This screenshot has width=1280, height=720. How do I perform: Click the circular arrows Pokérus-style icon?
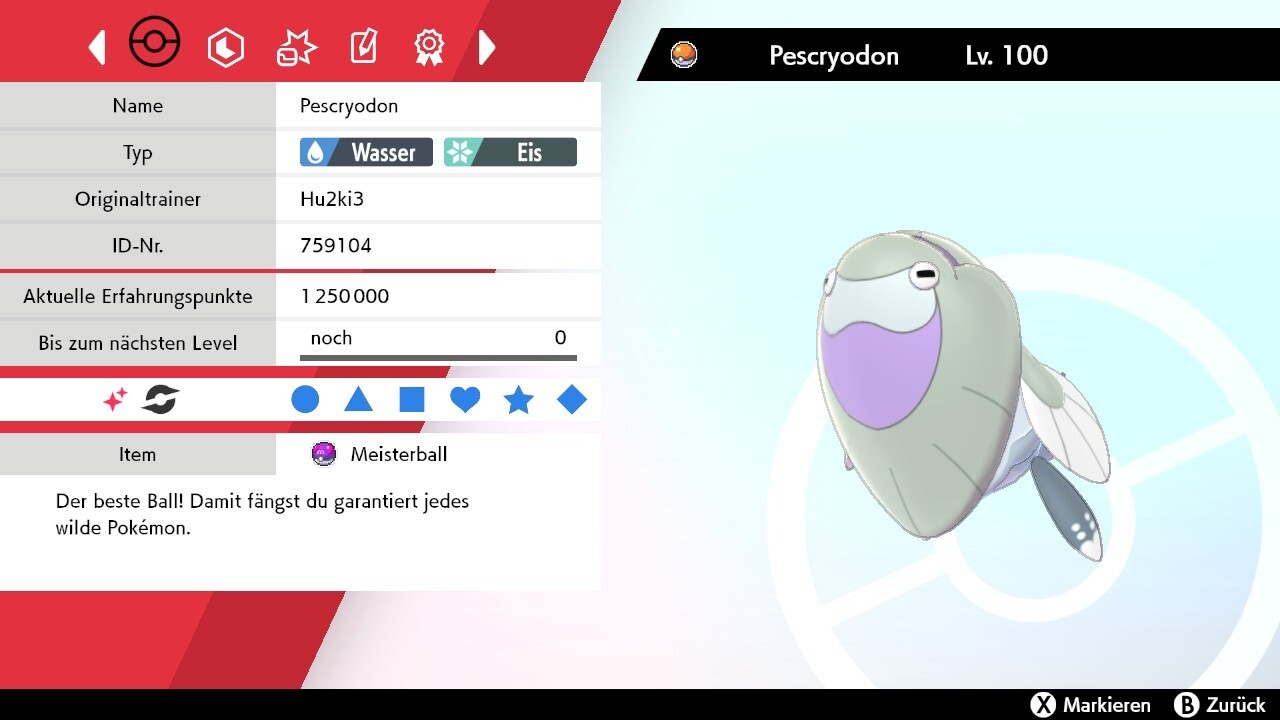[x=160, y=401]
